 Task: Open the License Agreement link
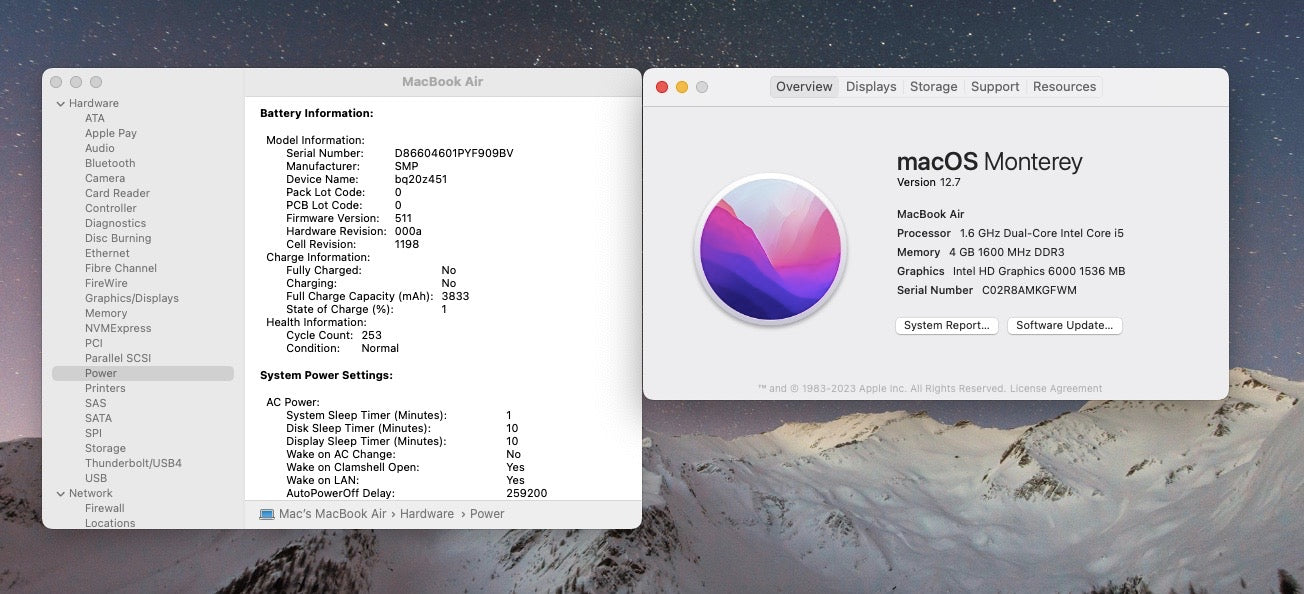(1056, 389)
